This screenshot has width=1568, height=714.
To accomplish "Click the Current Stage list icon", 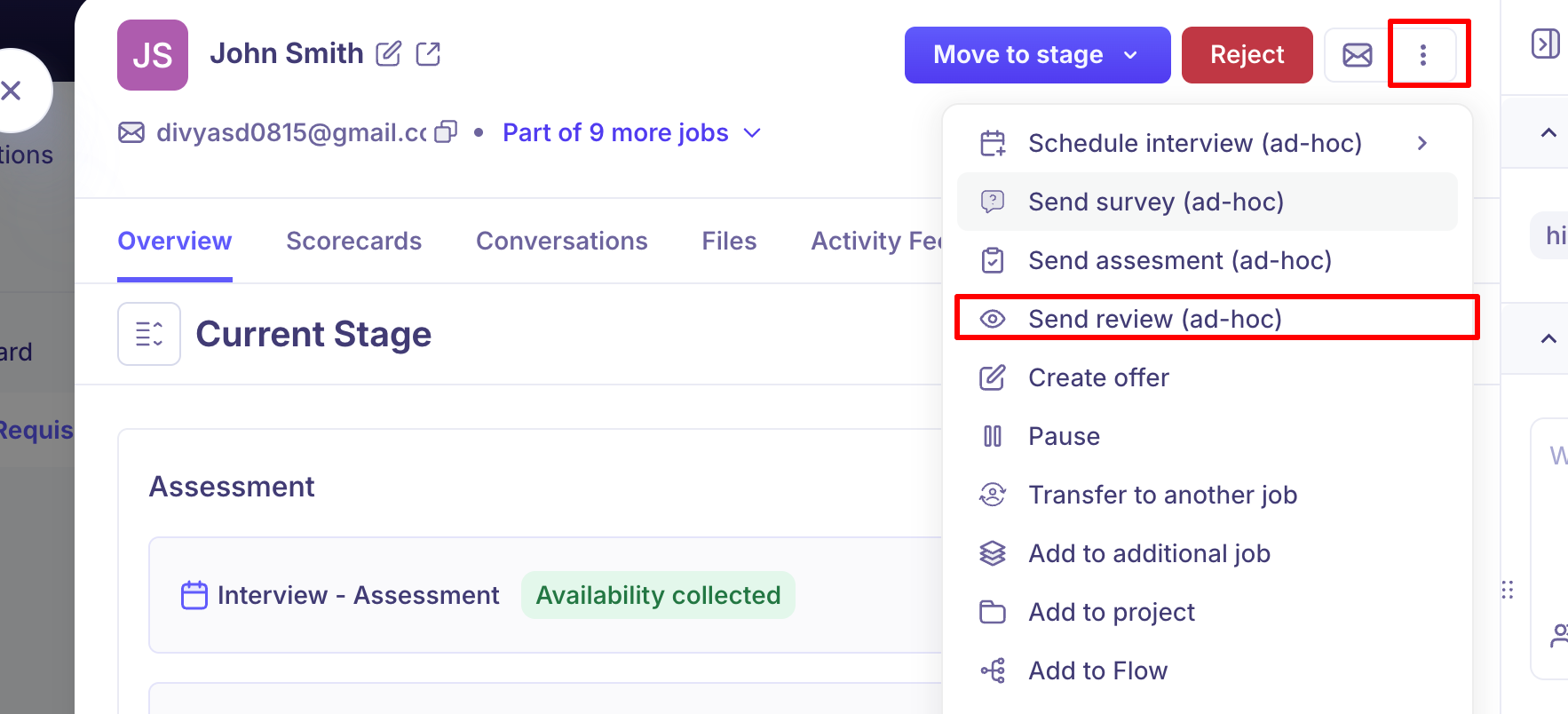I will coord(149,334).
